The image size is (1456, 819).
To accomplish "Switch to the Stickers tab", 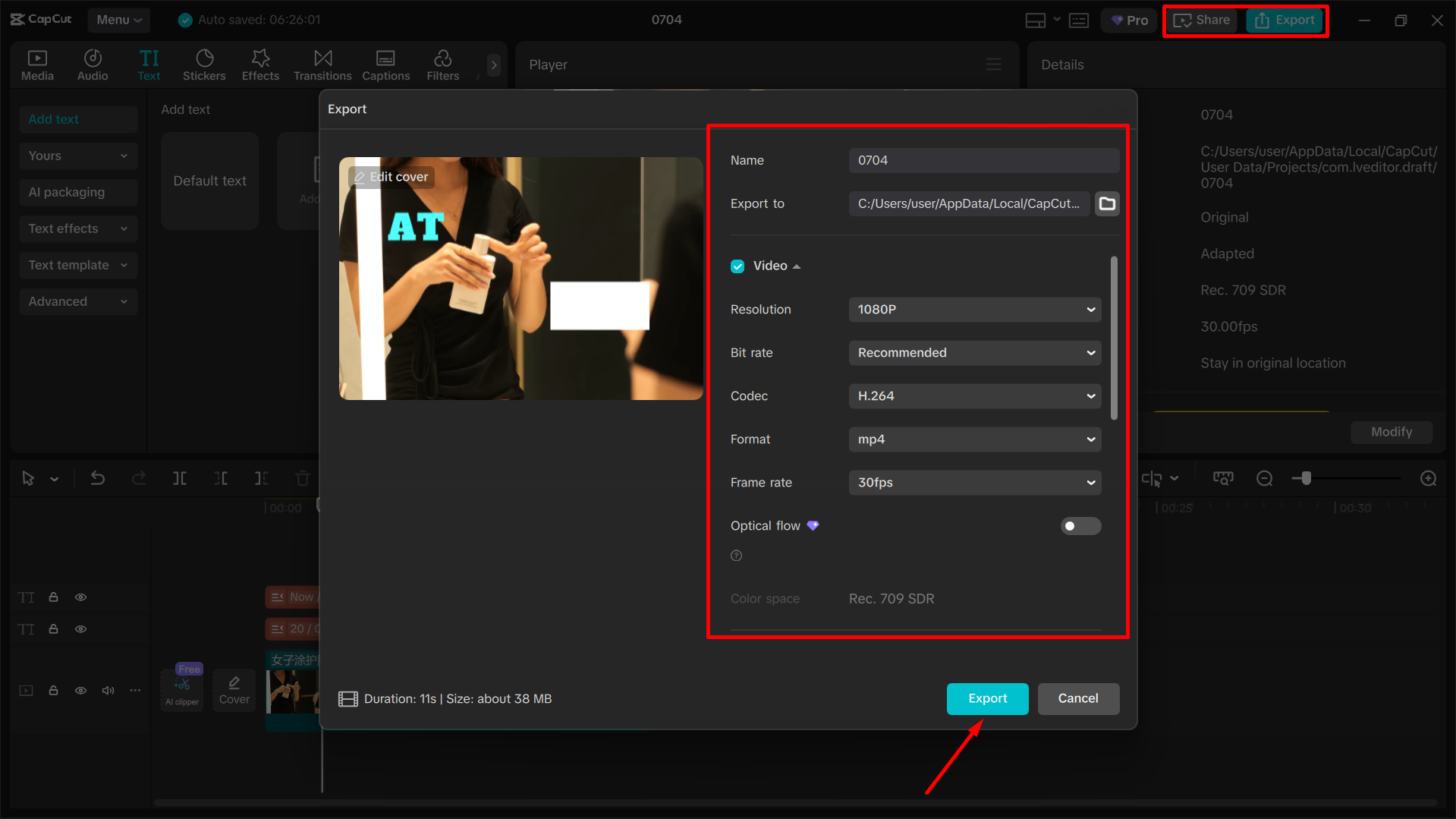I will (204, 65).
